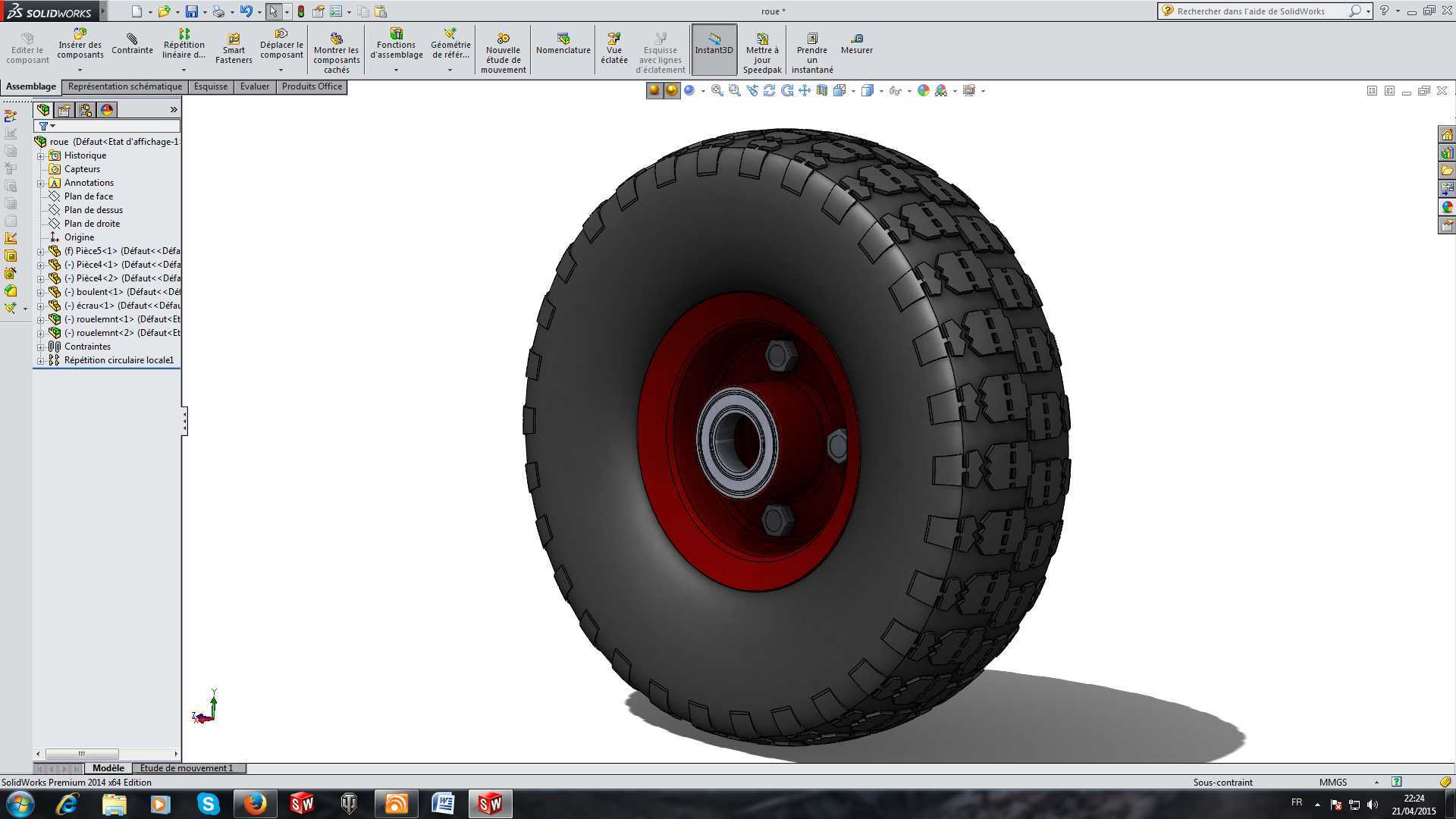Click Mettre à jour Speedpak
Screen dimensions: 1456x819
pyautogui.click(x=762, y=53)
